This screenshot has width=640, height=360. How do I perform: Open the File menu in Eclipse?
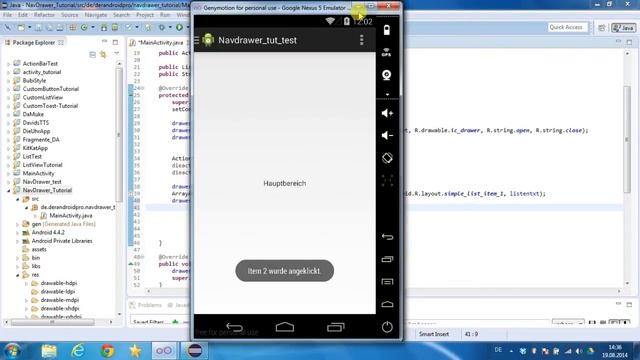point(7,15)
